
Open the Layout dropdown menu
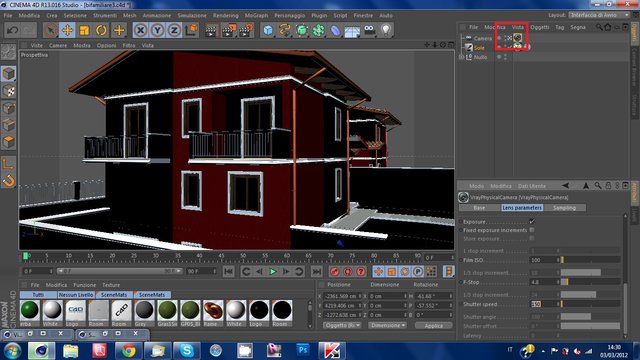tap(599, 15)
